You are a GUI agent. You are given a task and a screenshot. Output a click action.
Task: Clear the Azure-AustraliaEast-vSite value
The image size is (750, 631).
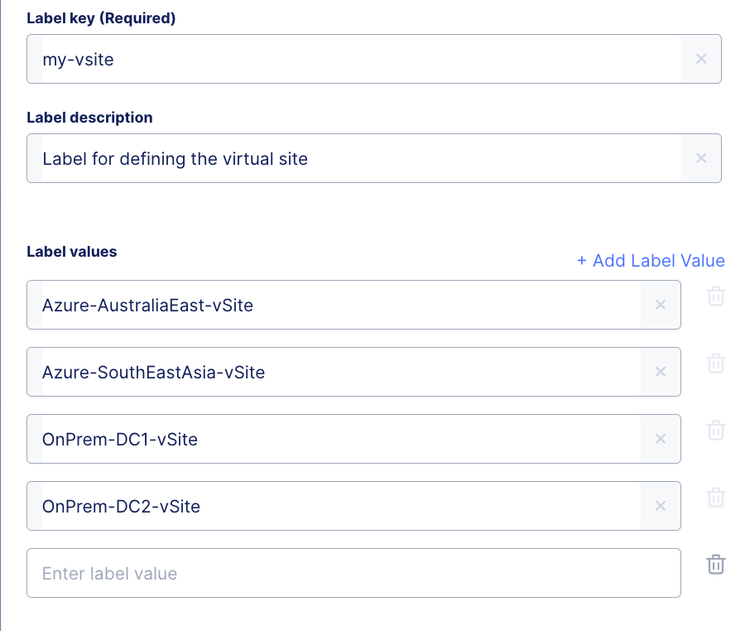(660, 305)
